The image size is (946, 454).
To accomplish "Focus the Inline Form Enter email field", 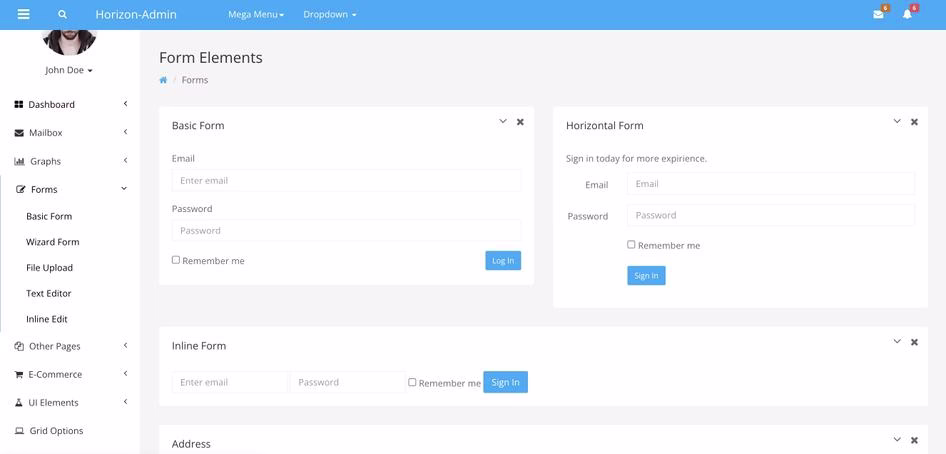I will (x=230, y=382).
